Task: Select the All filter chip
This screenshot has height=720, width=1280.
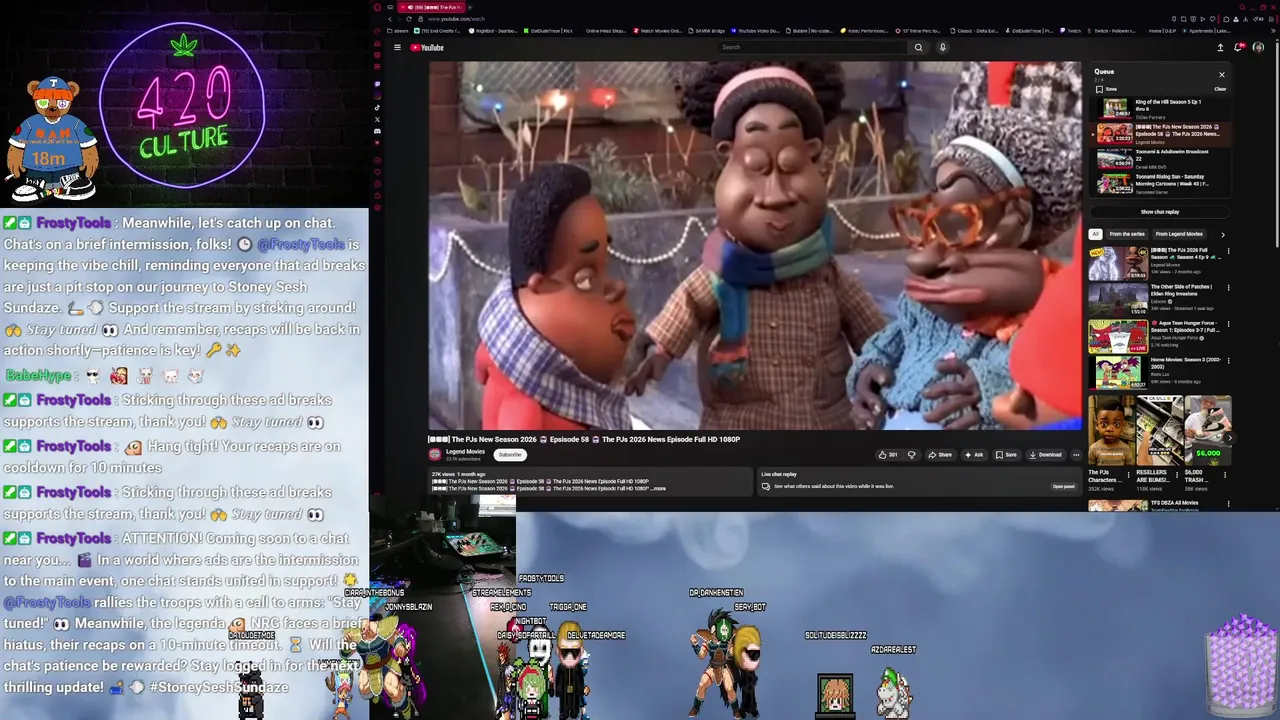Action: (1095, 234)
